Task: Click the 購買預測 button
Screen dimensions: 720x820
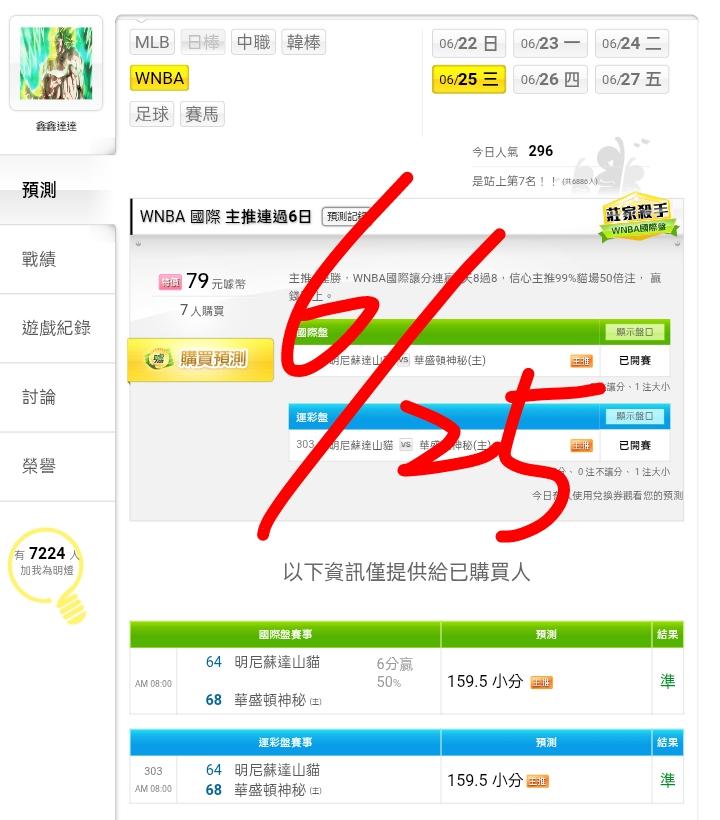Action: pos(201,360)
